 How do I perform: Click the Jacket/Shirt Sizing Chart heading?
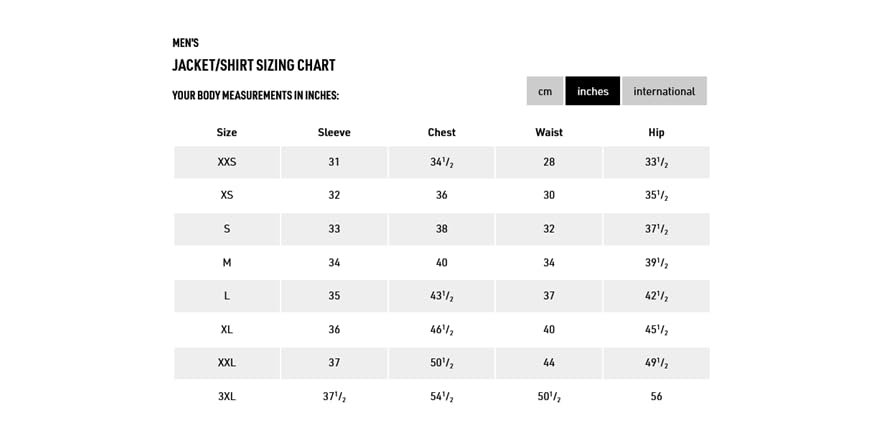point(254,65)
